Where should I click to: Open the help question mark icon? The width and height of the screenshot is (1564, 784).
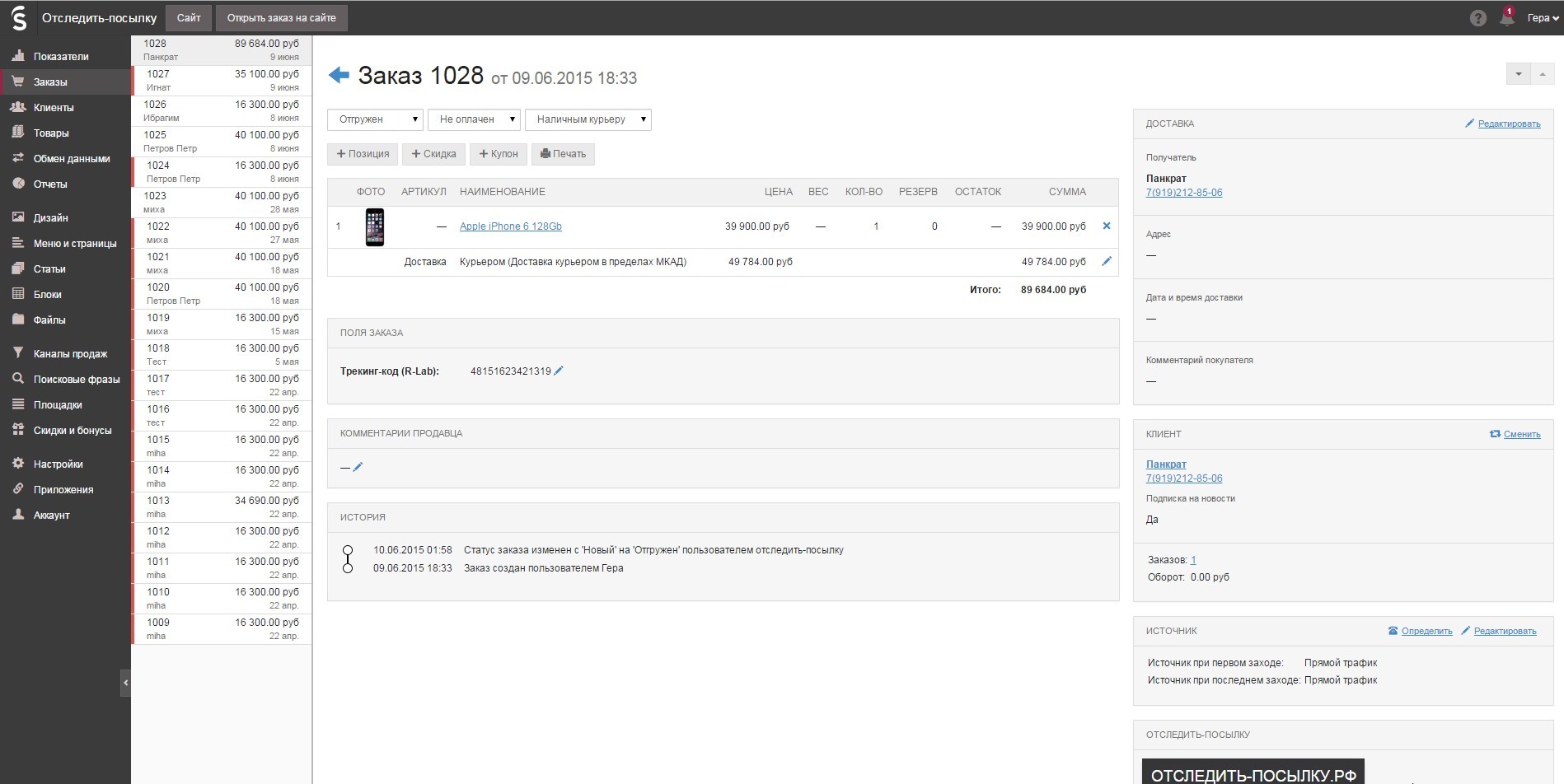coord(1478,18)
